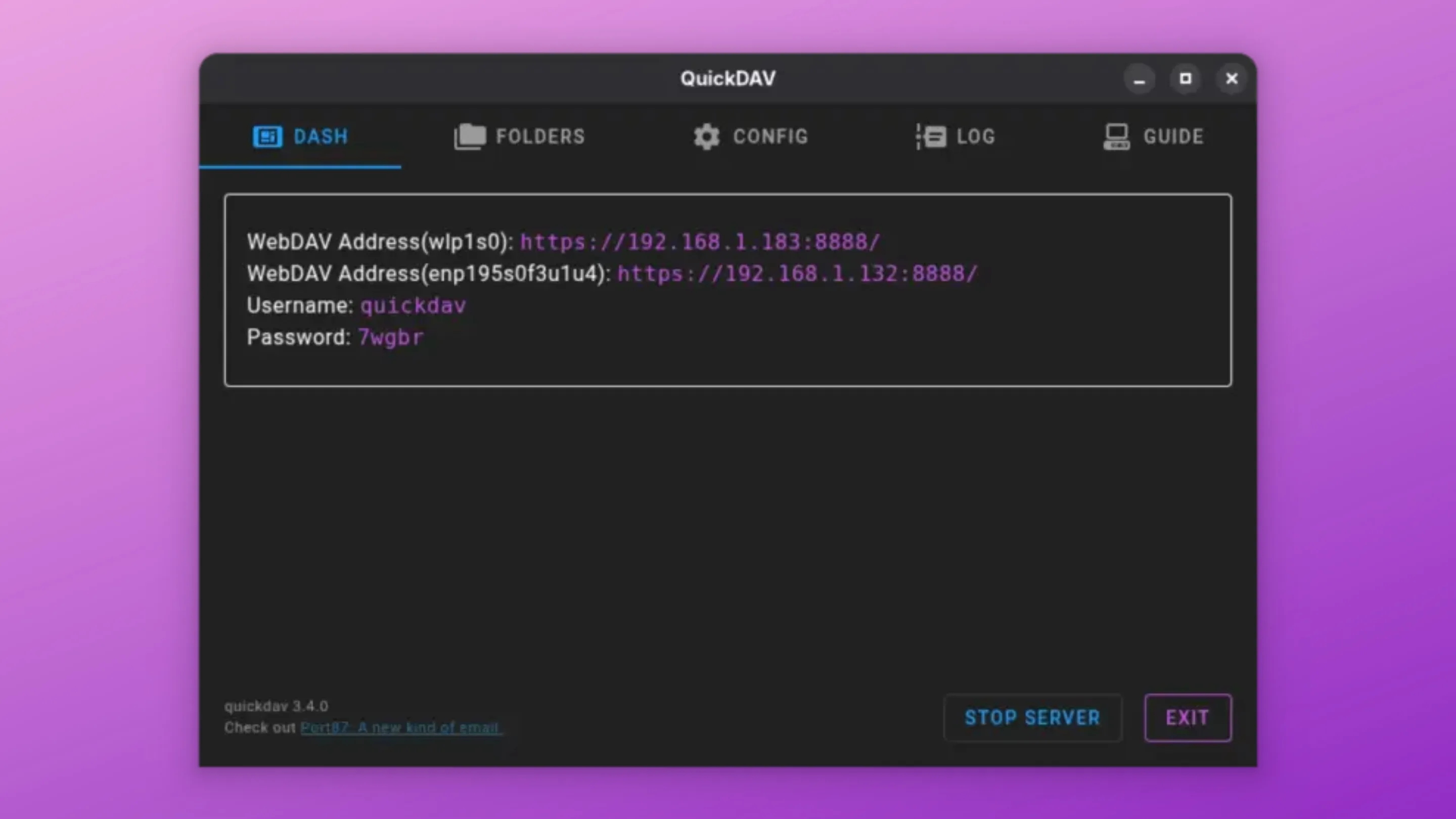This screenshot has width=1456, height=819.
Task: Open the LOG tab label
Action: point(976,136)
